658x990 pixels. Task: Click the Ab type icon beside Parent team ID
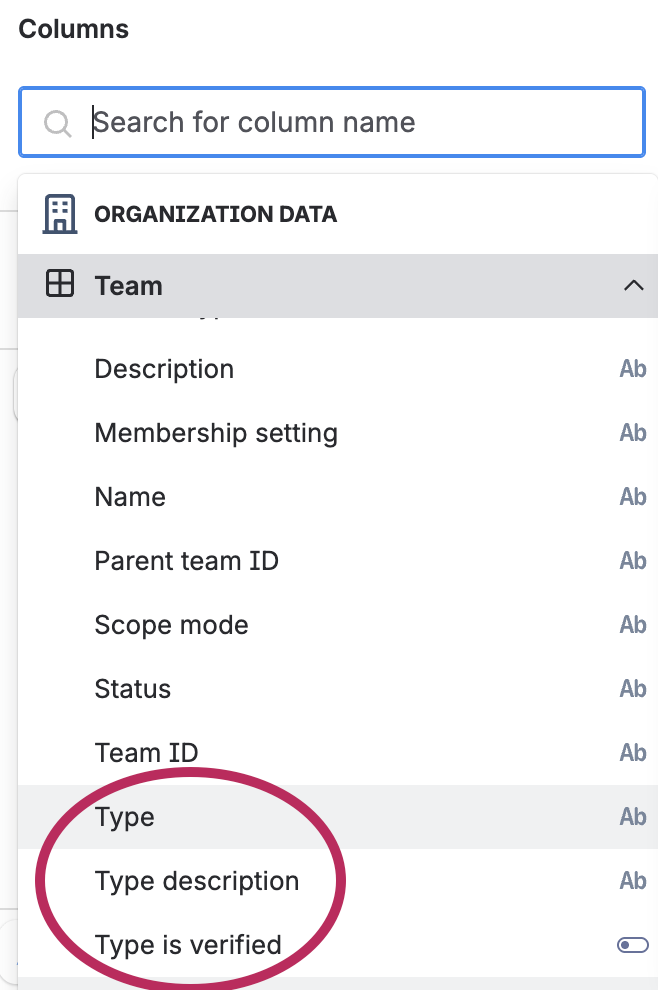point(633,561)
